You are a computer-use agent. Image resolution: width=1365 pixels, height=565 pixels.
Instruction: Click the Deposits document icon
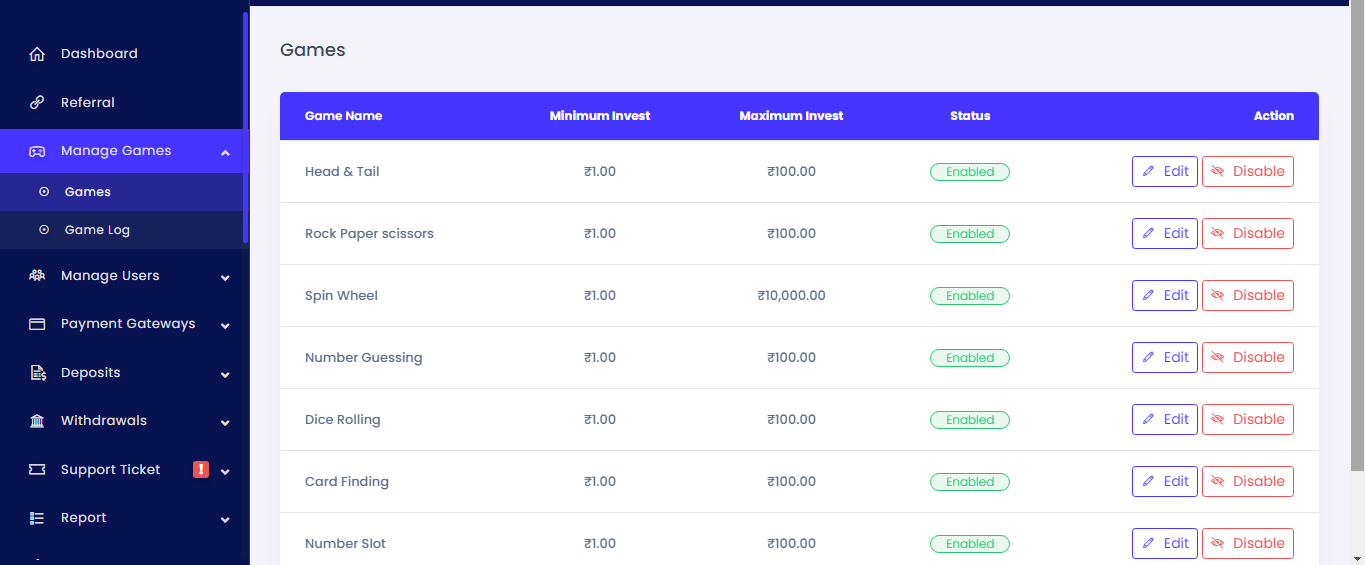(x=37, y=373)
